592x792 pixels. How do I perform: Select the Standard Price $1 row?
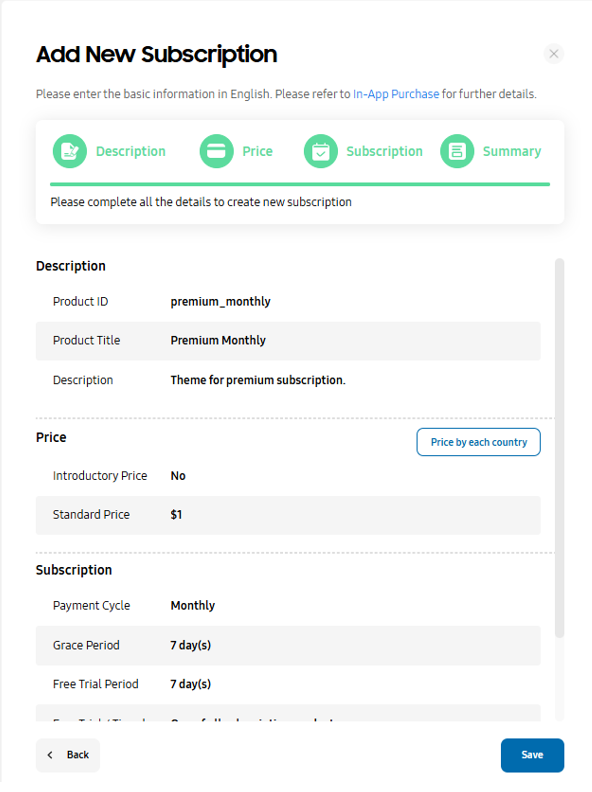(288, 515)
